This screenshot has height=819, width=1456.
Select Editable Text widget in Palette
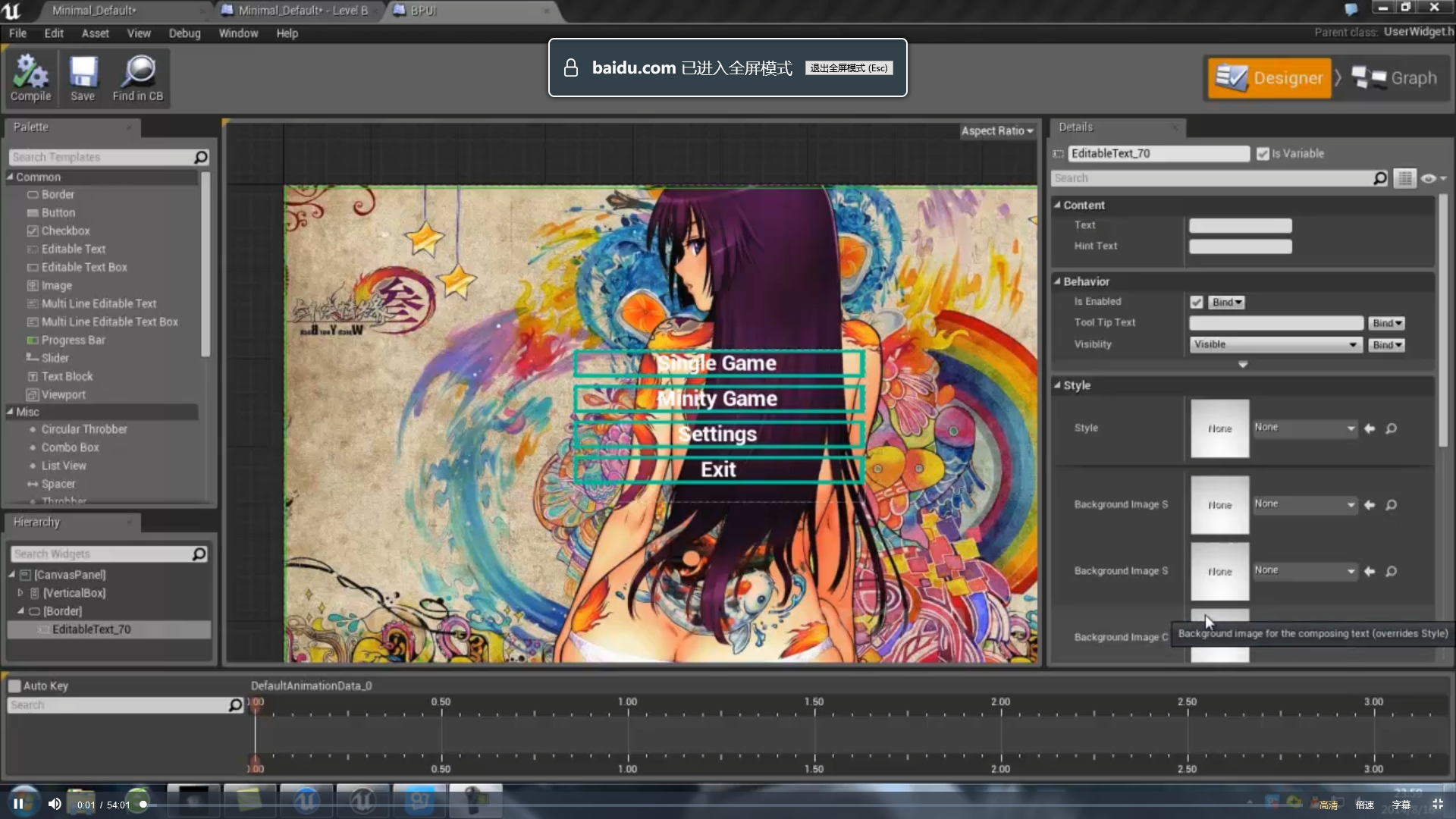(x=74, y=249)
